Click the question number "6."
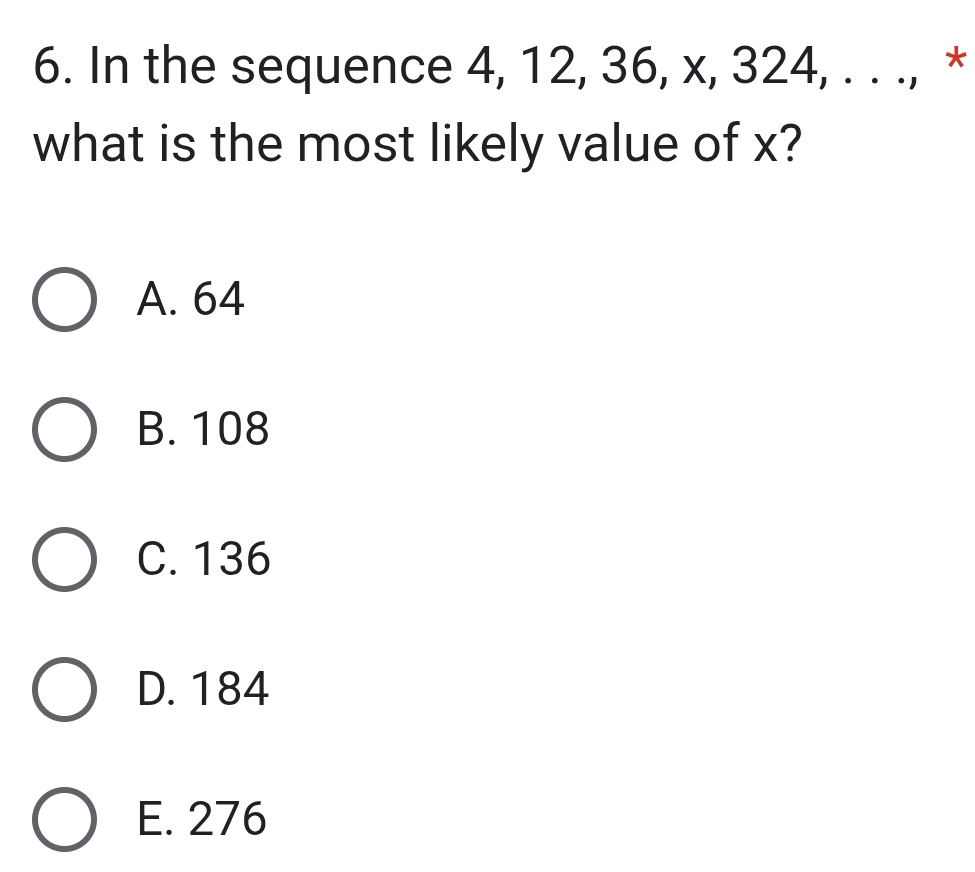 (53, 68)
